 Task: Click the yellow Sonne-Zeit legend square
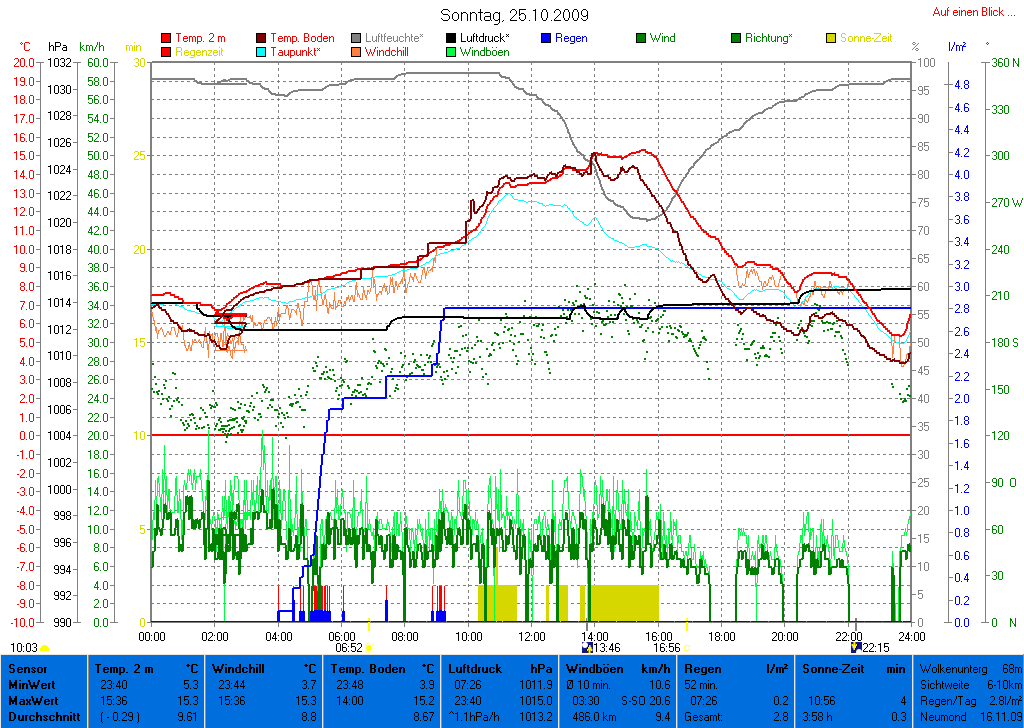831,38
